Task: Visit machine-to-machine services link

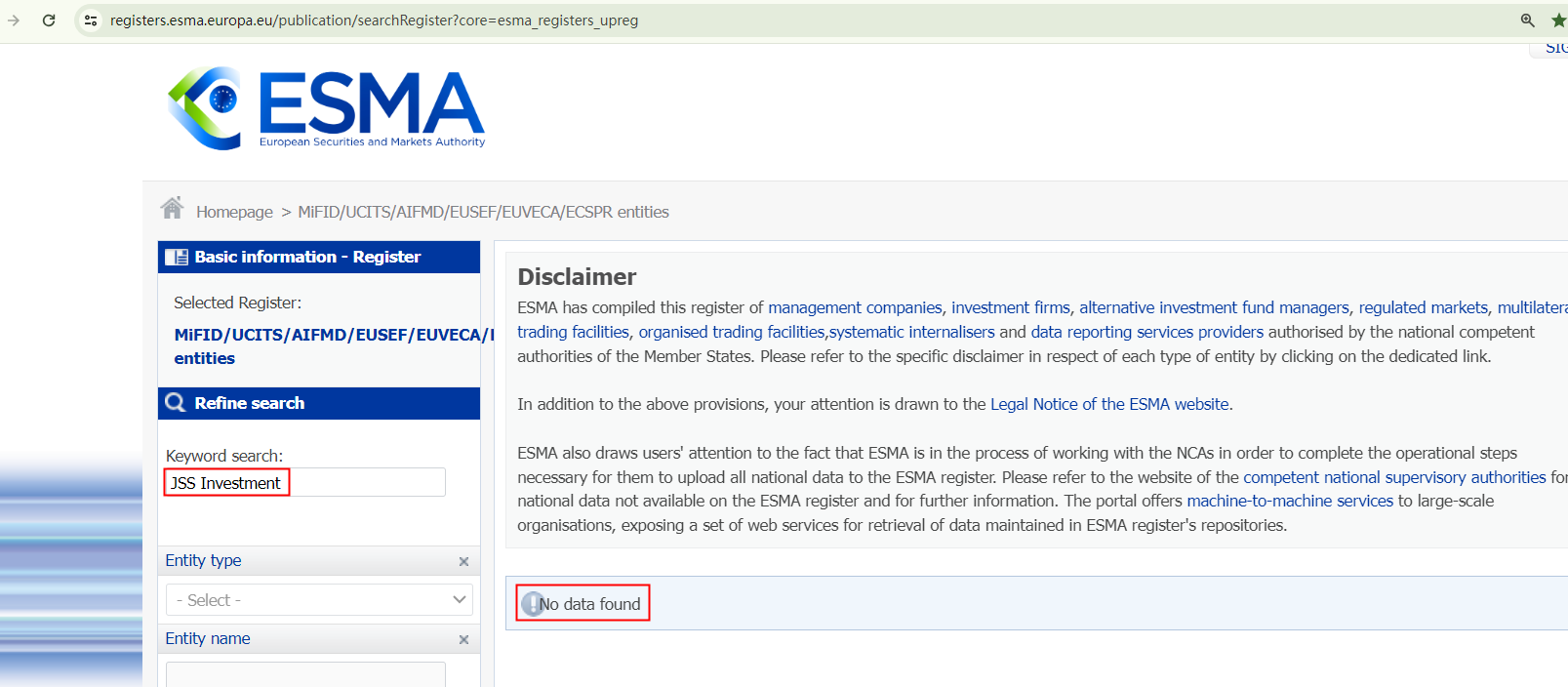Action: point(1289,501)
